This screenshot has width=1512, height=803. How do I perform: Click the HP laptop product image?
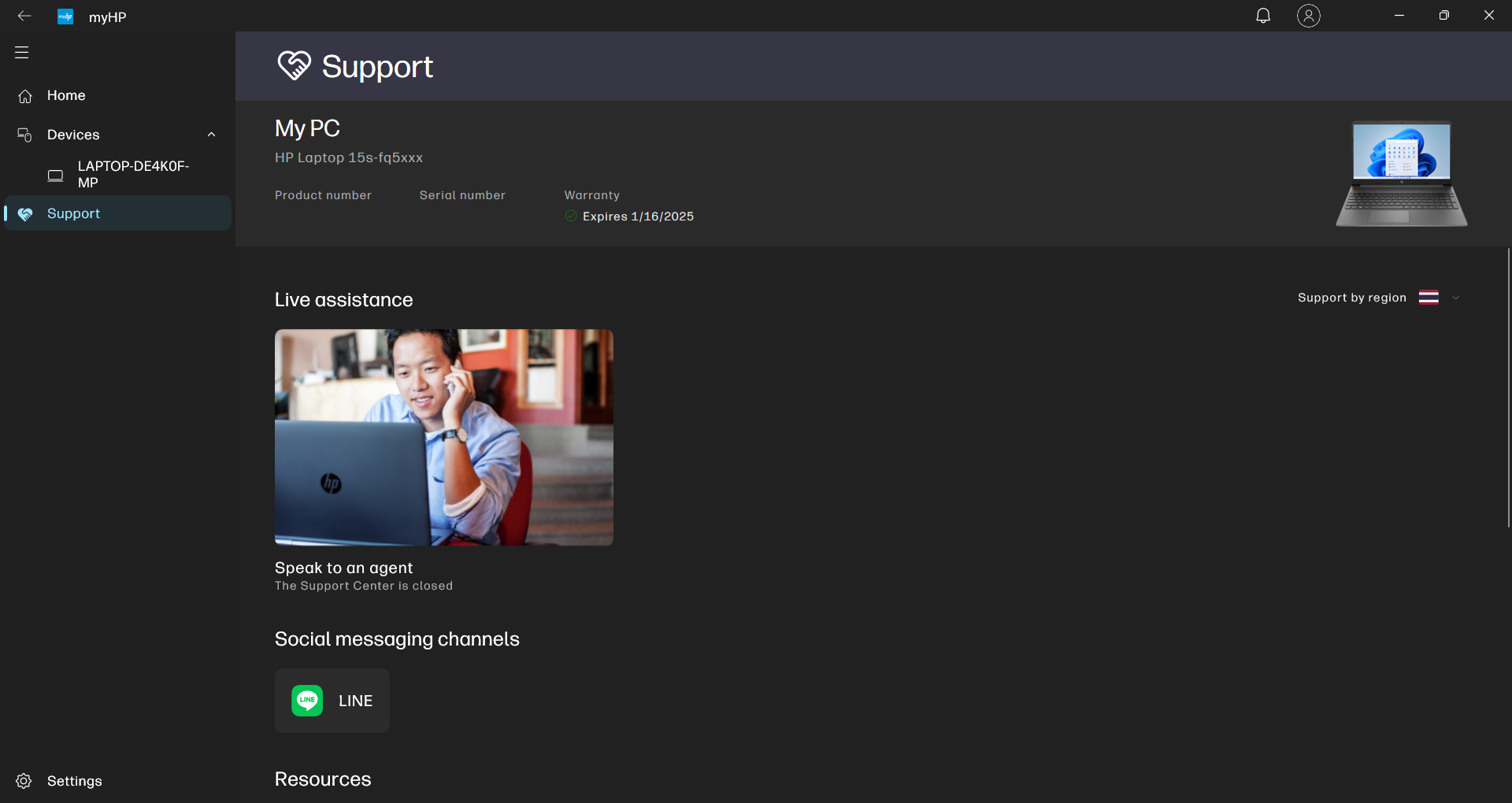[1402, 174]
